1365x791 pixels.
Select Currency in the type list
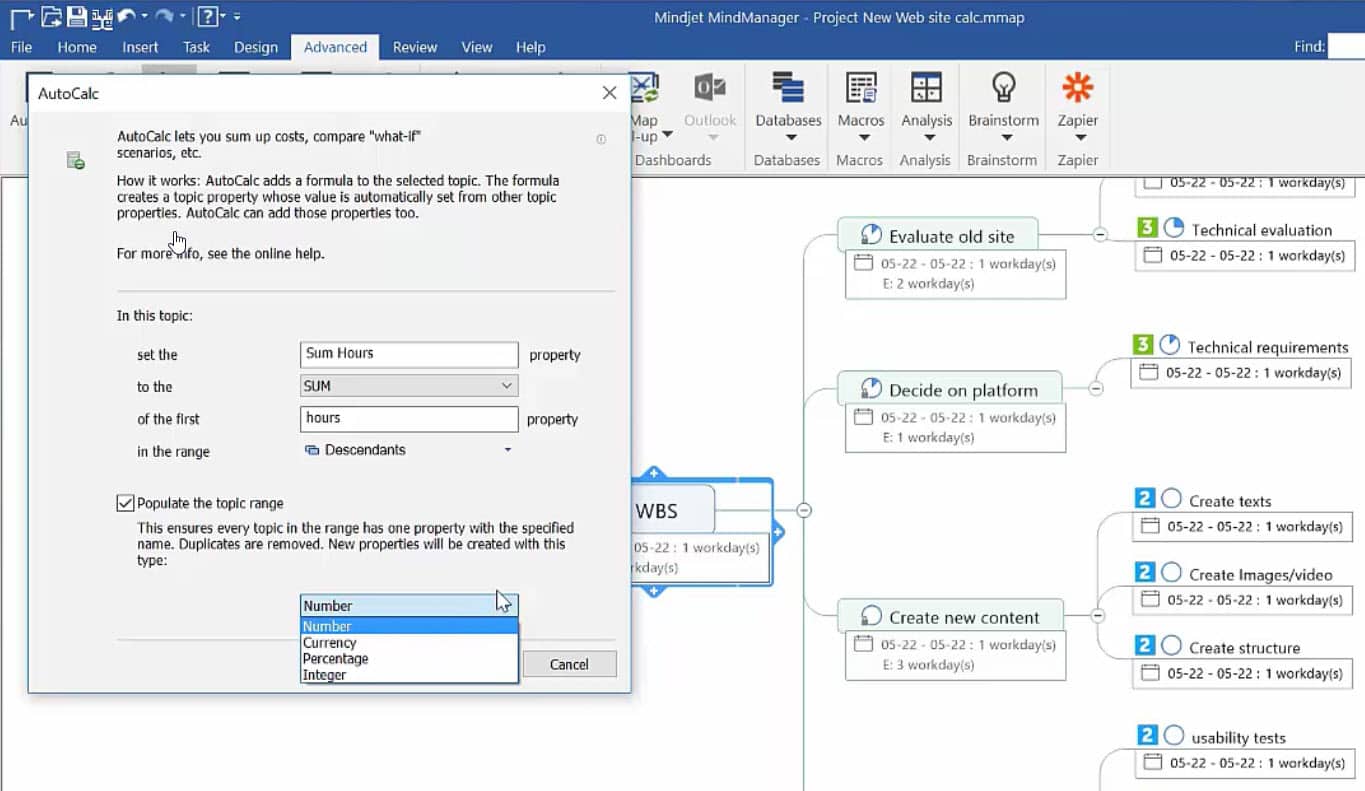(330, 642)
